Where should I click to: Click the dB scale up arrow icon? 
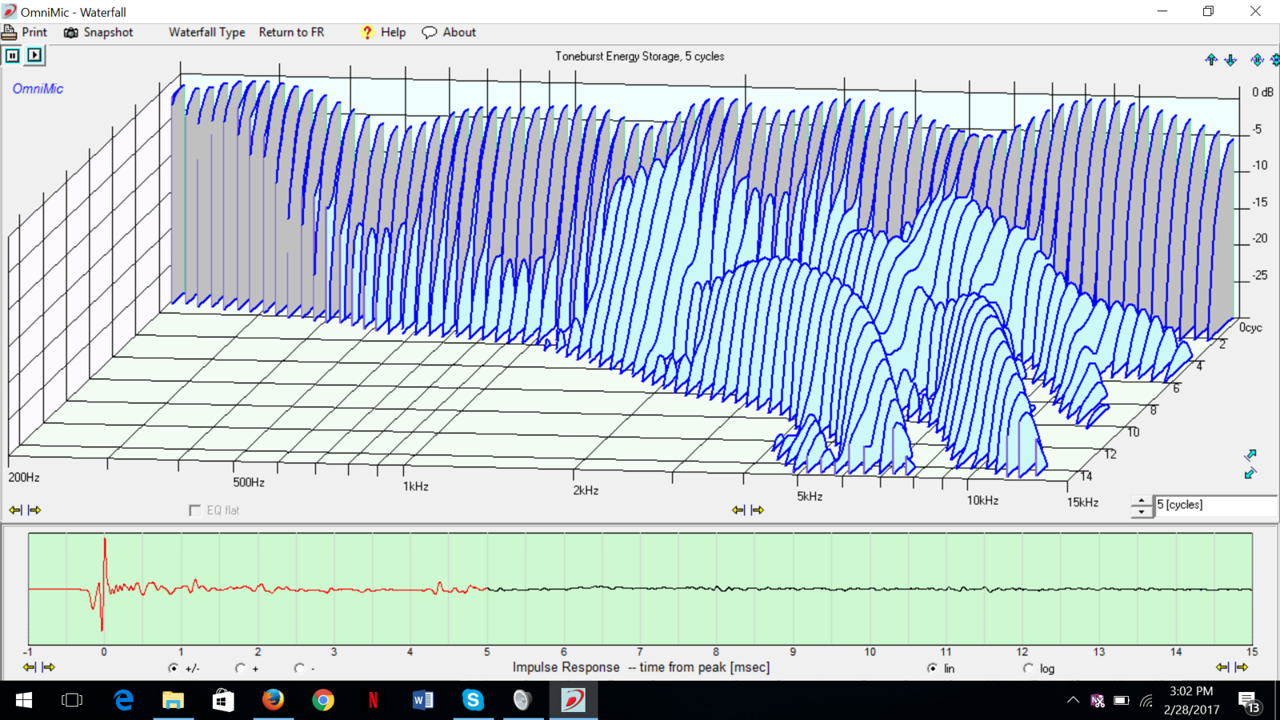click(1211, 60)
